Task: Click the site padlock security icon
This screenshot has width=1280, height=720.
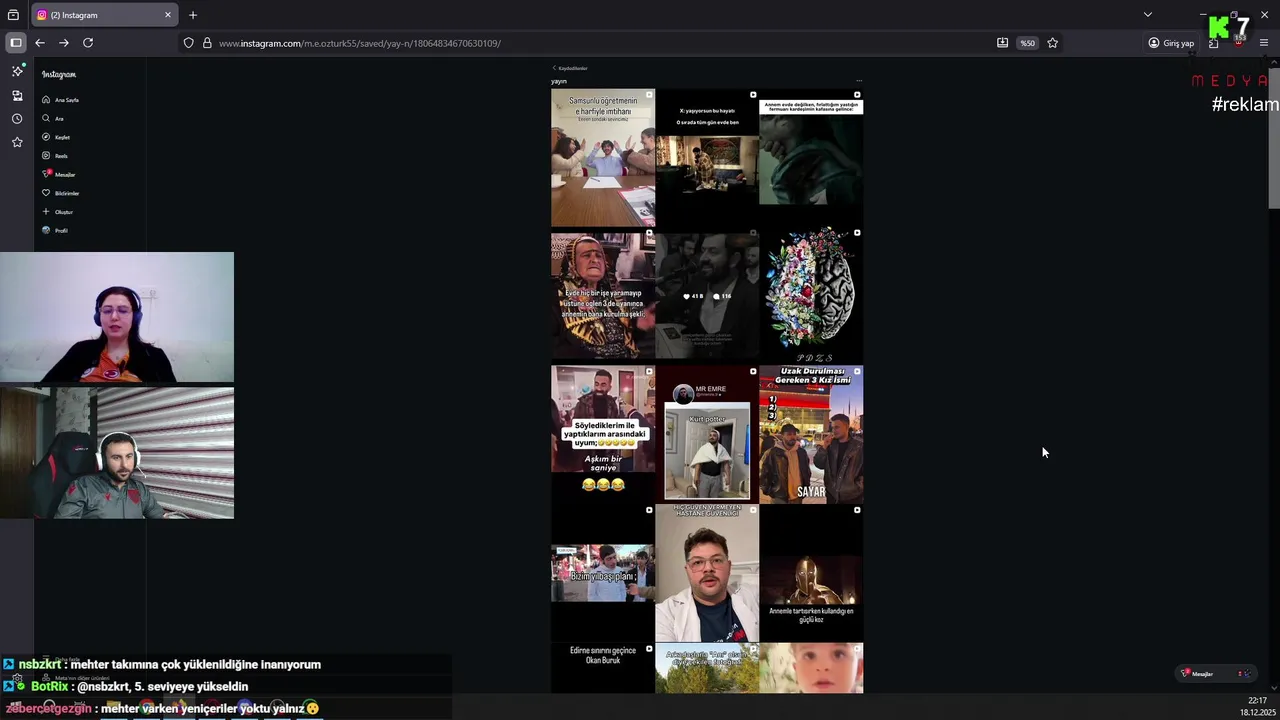Action: click(x=207, y=43)
